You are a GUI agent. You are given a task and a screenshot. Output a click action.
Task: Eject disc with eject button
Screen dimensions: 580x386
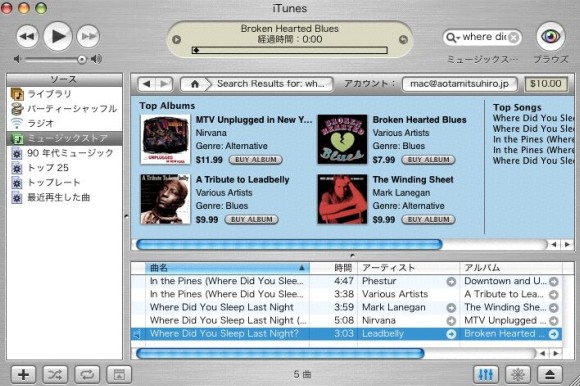click(x=550, y=375)
